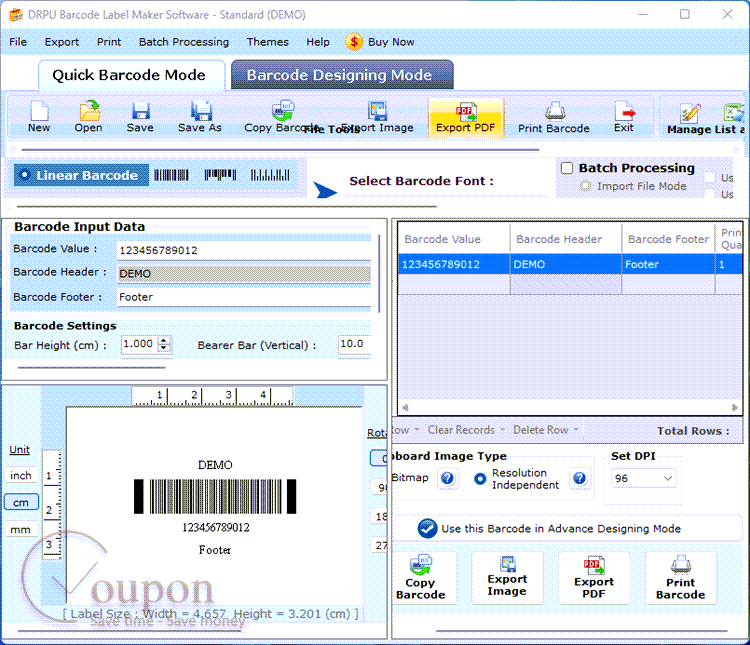
Task: Select the Linear Barcode radio button
Action: click(24, 175)
